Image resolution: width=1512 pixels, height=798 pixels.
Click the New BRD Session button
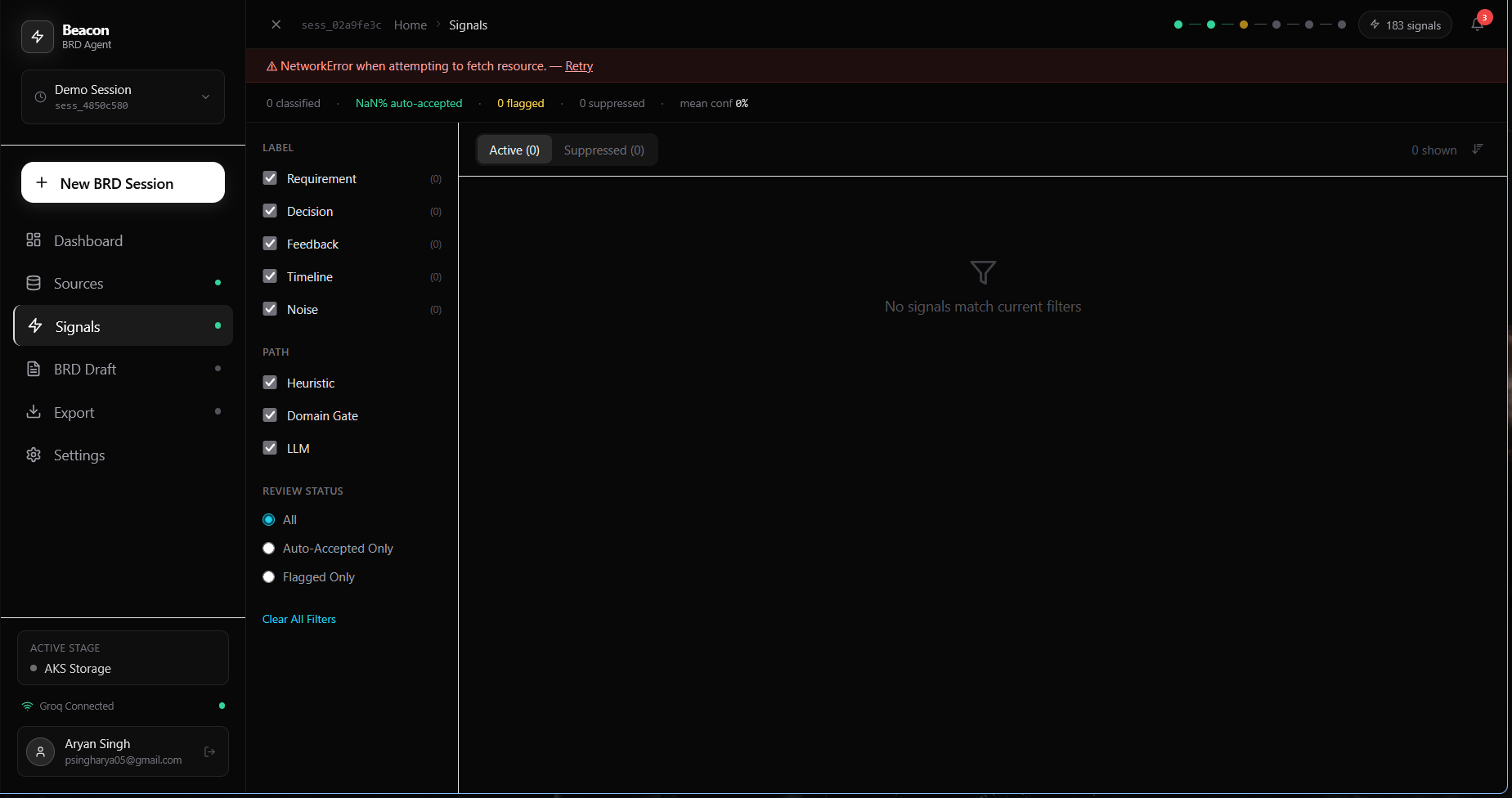[x=123, y=182]
